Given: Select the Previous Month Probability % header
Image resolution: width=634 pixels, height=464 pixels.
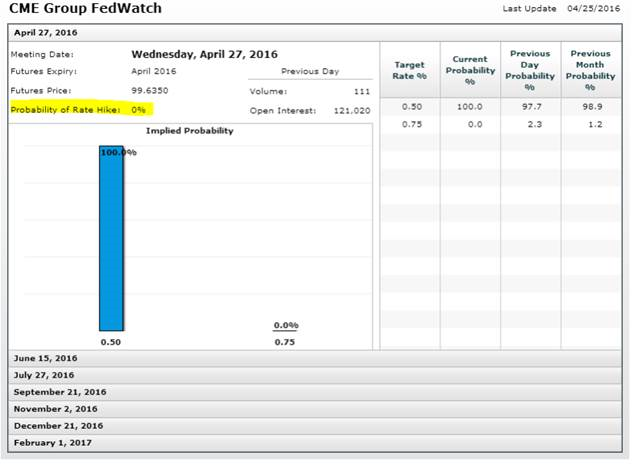Looking at the screenshot, I should click(590, 70).
